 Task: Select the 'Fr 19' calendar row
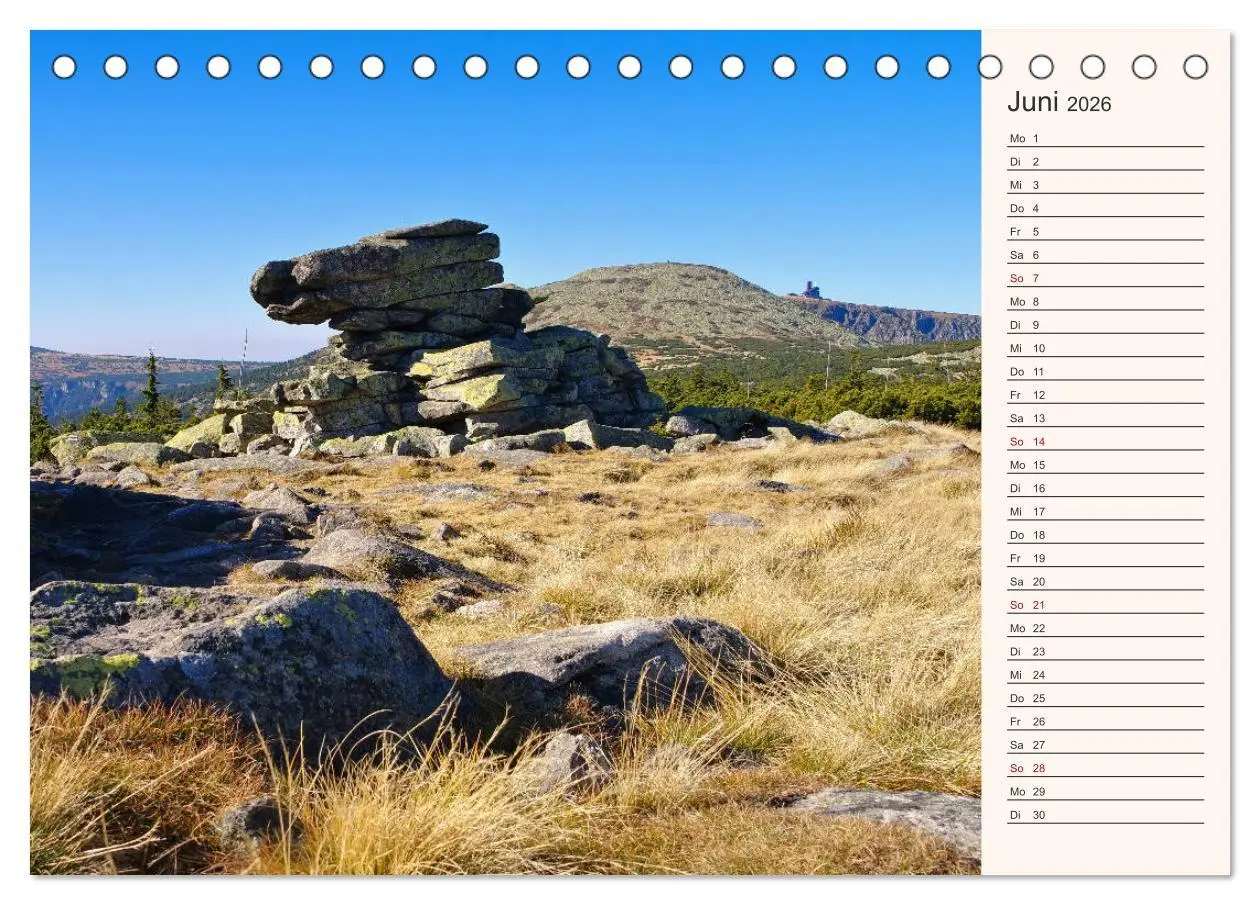click(1105, 558)
